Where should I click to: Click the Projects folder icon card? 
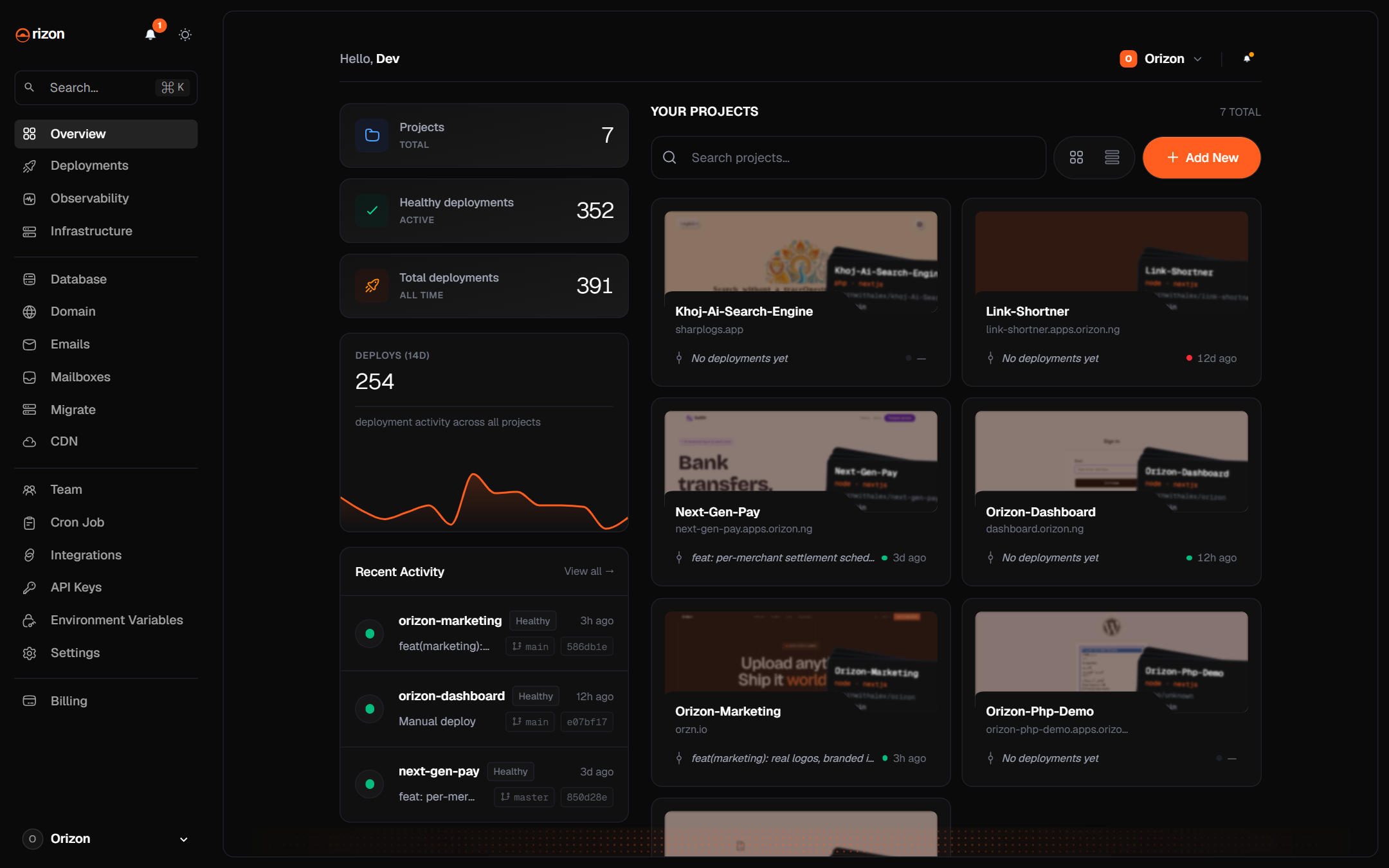point(372,135)
